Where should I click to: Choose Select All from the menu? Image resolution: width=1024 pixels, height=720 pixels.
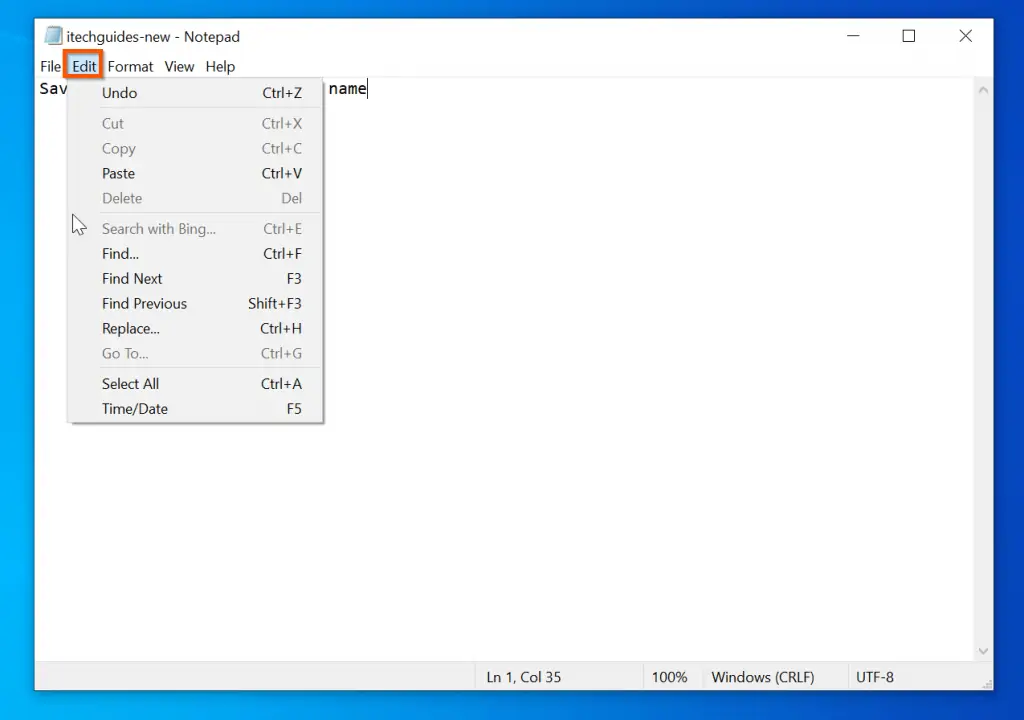(195, 384)
